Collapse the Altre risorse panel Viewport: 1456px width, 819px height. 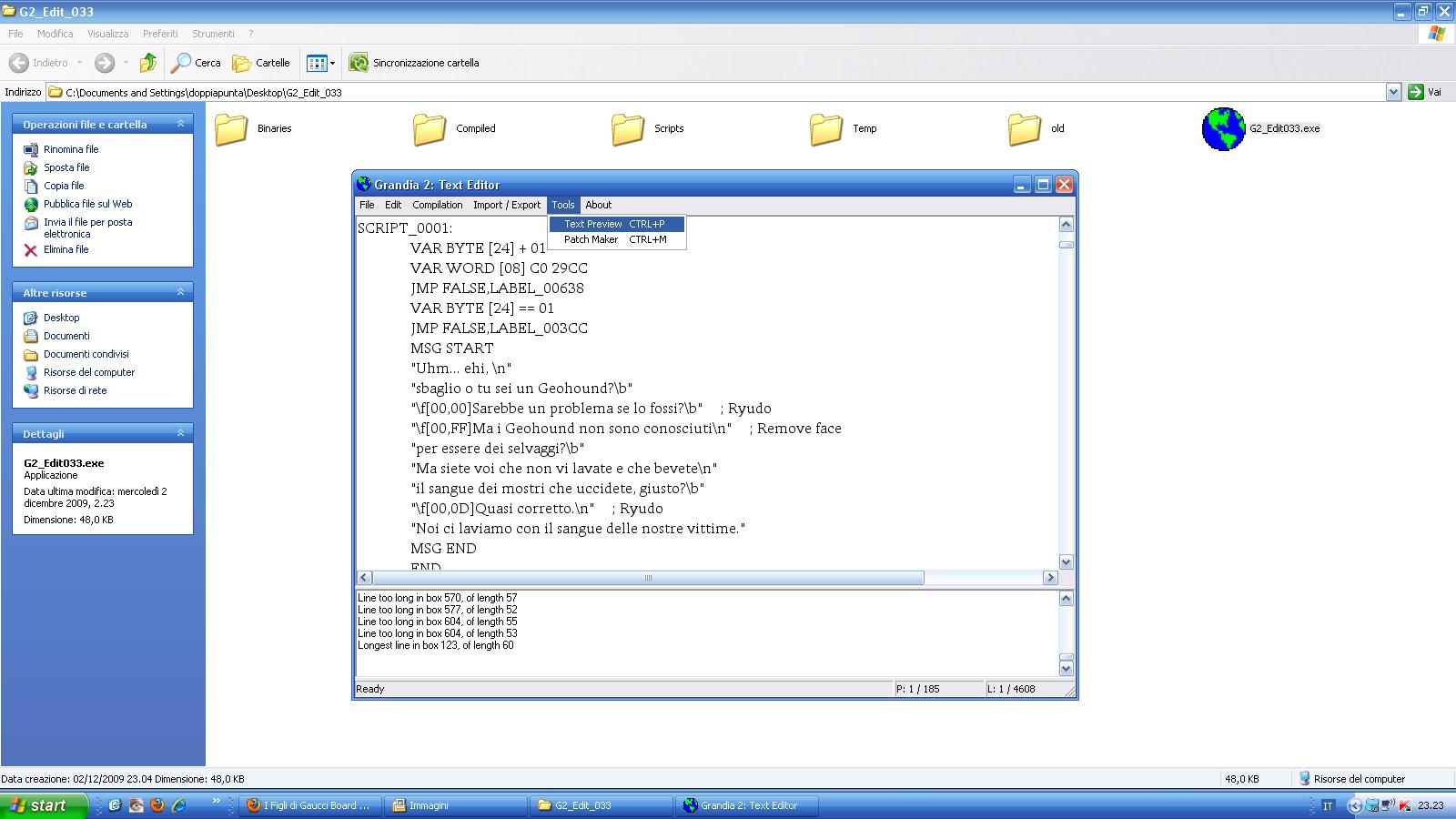tap(180, 292)
